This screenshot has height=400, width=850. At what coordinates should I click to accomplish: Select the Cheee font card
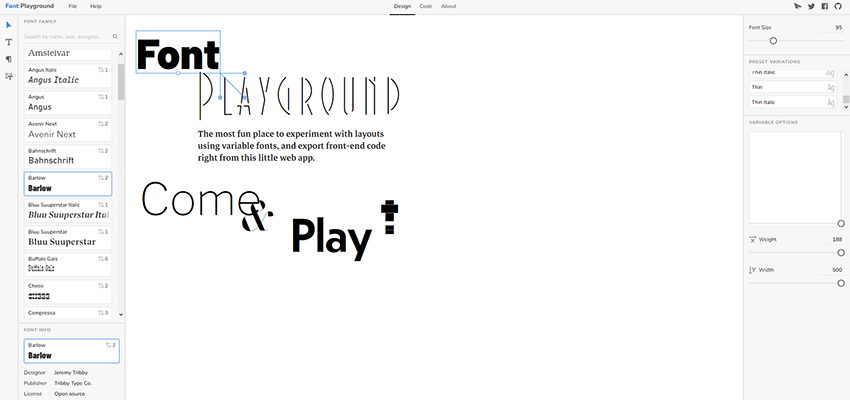click(x=68, y=292)
